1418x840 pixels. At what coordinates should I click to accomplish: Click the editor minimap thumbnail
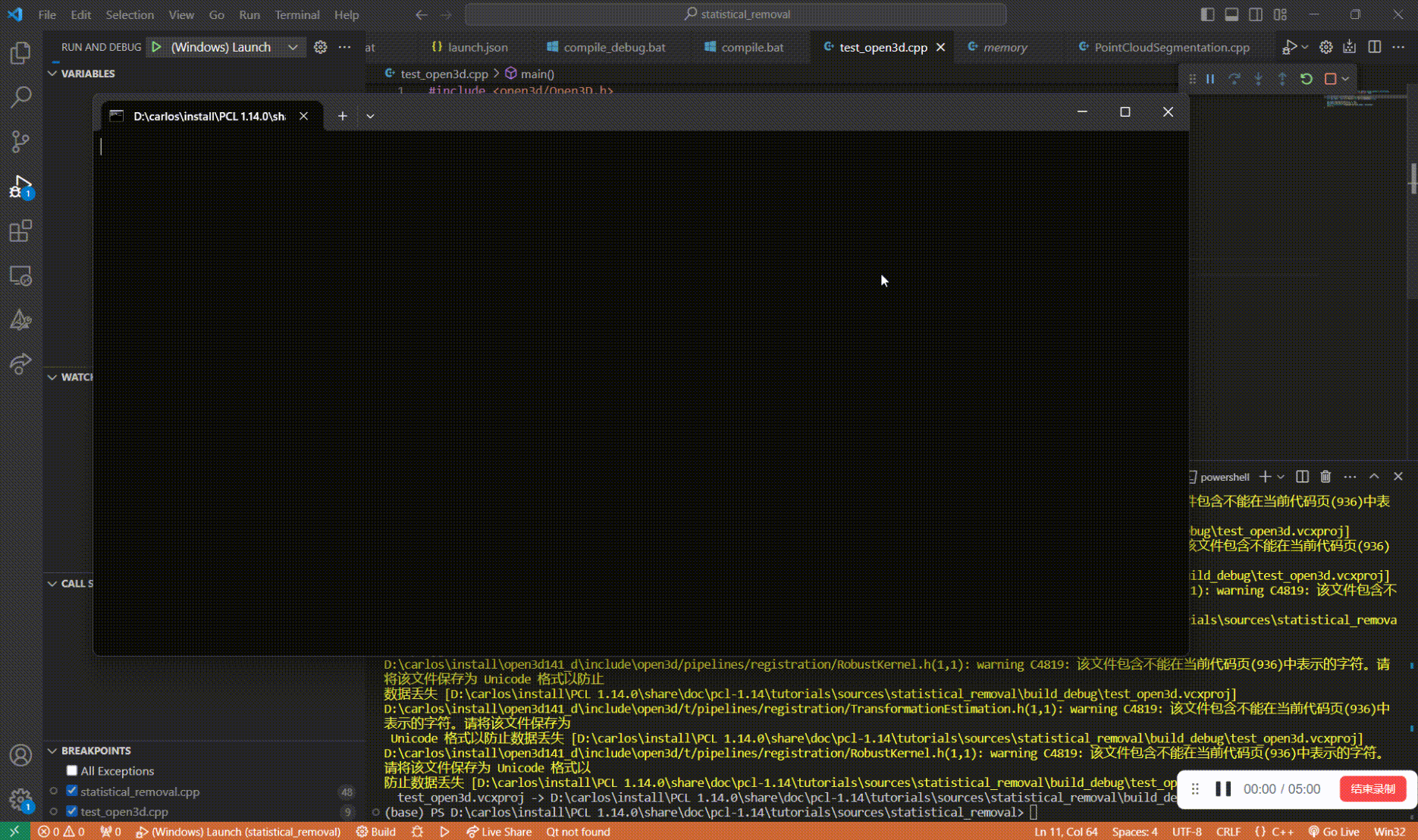coord(1366,99)
